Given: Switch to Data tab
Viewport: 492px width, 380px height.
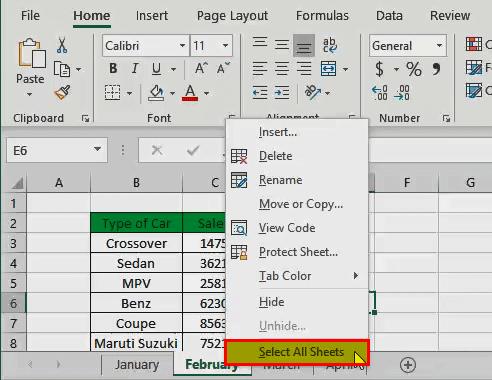Looking at the screenshot, I should tap(389, 16).
